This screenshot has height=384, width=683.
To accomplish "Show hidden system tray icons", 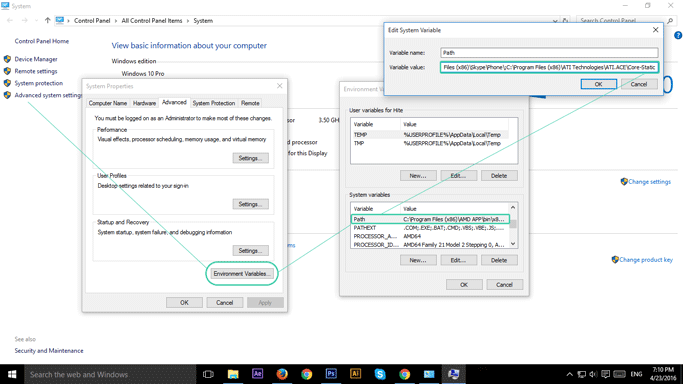I will click(569, 374).
